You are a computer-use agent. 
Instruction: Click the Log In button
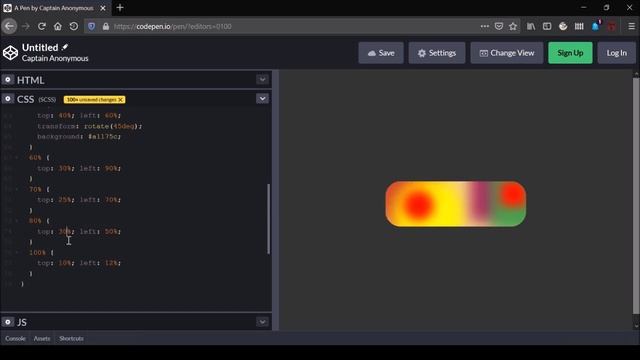[x=616, y=53]
